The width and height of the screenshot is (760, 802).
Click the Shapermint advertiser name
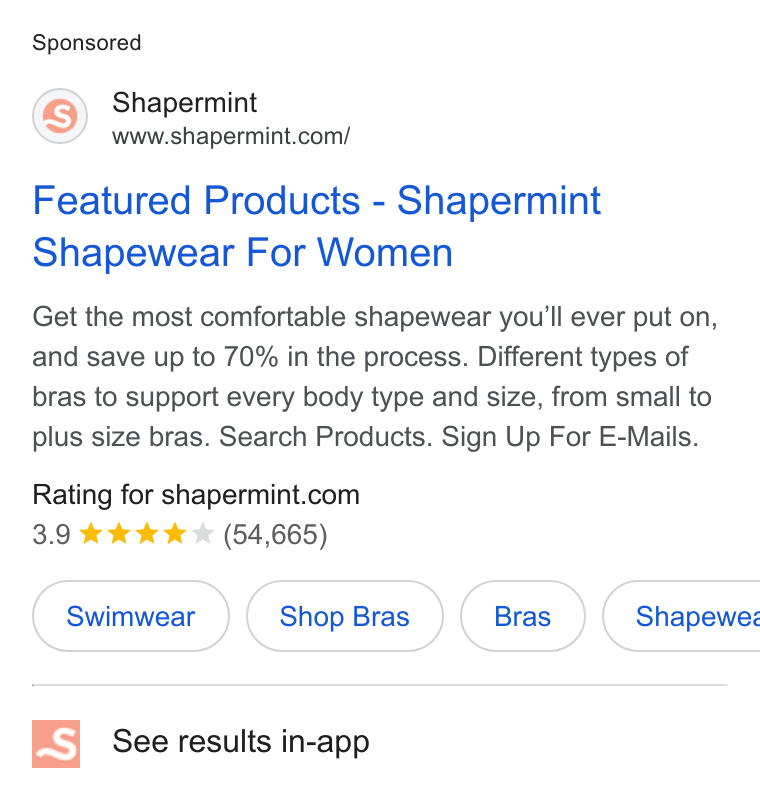(184, 102)
